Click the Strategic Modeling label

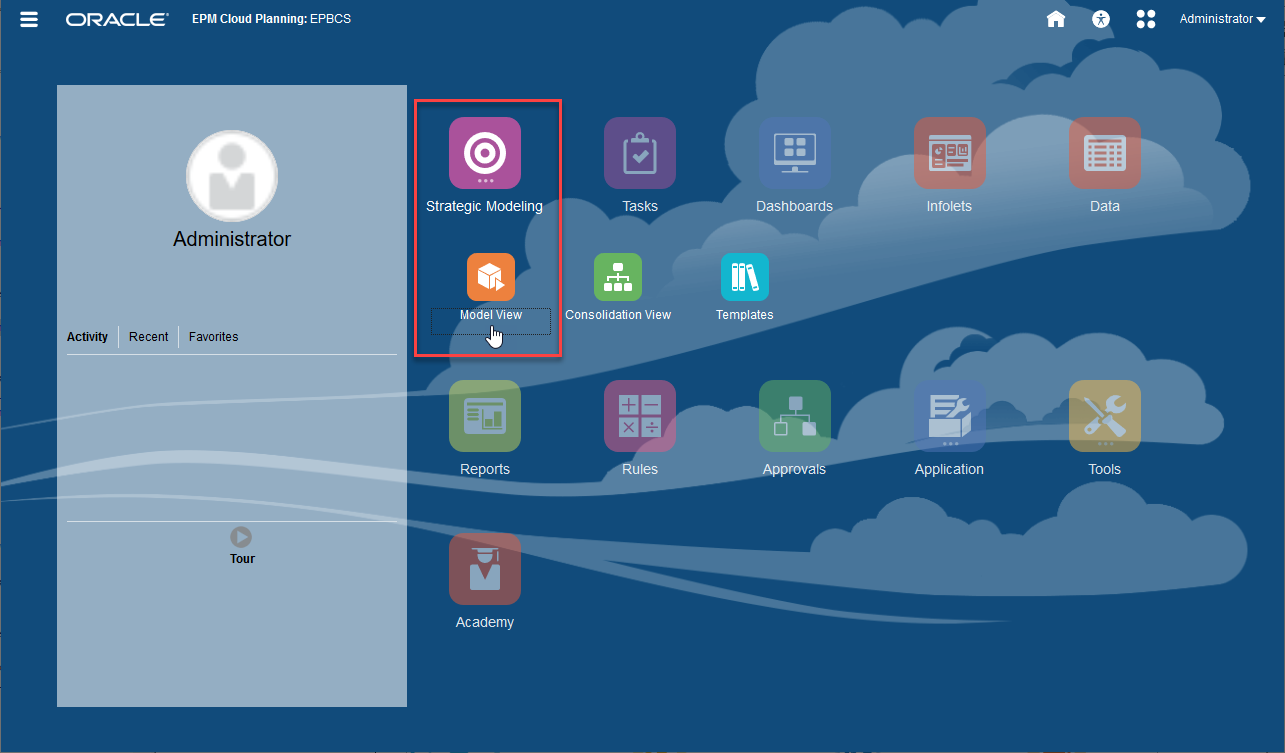[x=485, y=206]
